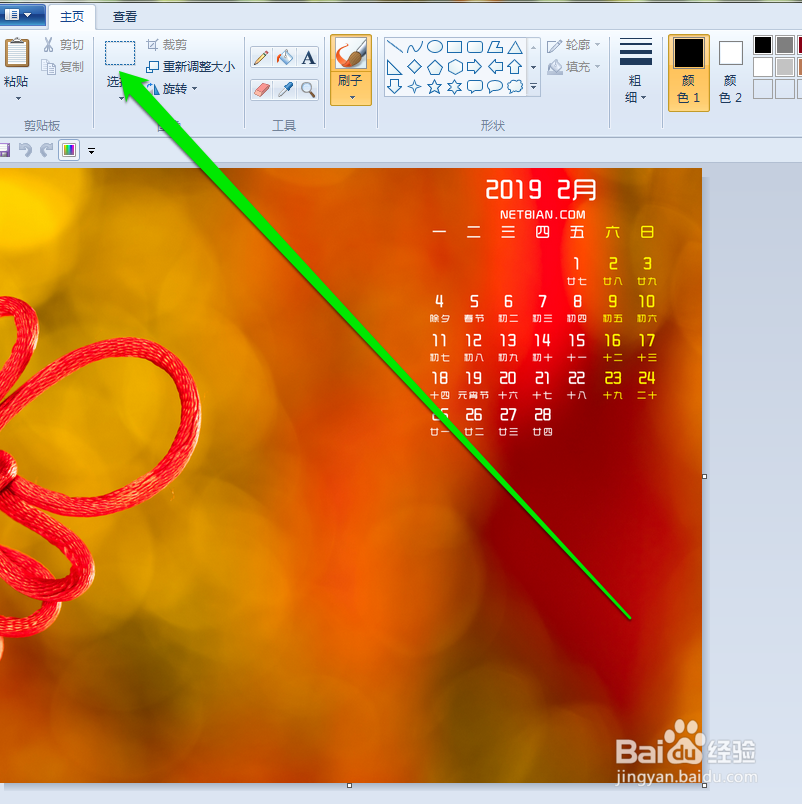Click 复制 in the clipboard group
Screen dimensions: 802x804
(64, 67)
